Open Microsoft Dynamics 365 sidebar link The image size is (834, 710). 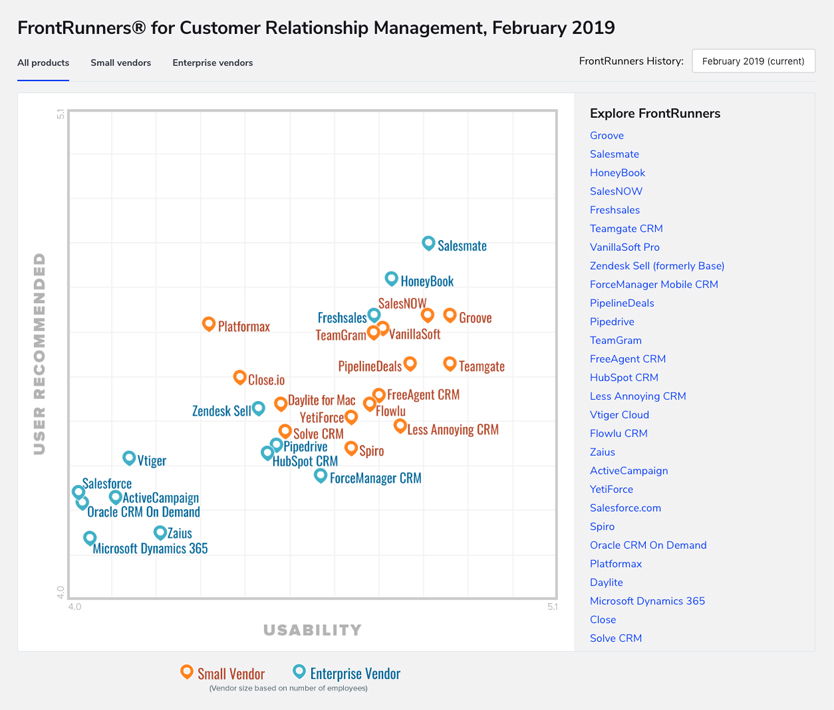647,601
